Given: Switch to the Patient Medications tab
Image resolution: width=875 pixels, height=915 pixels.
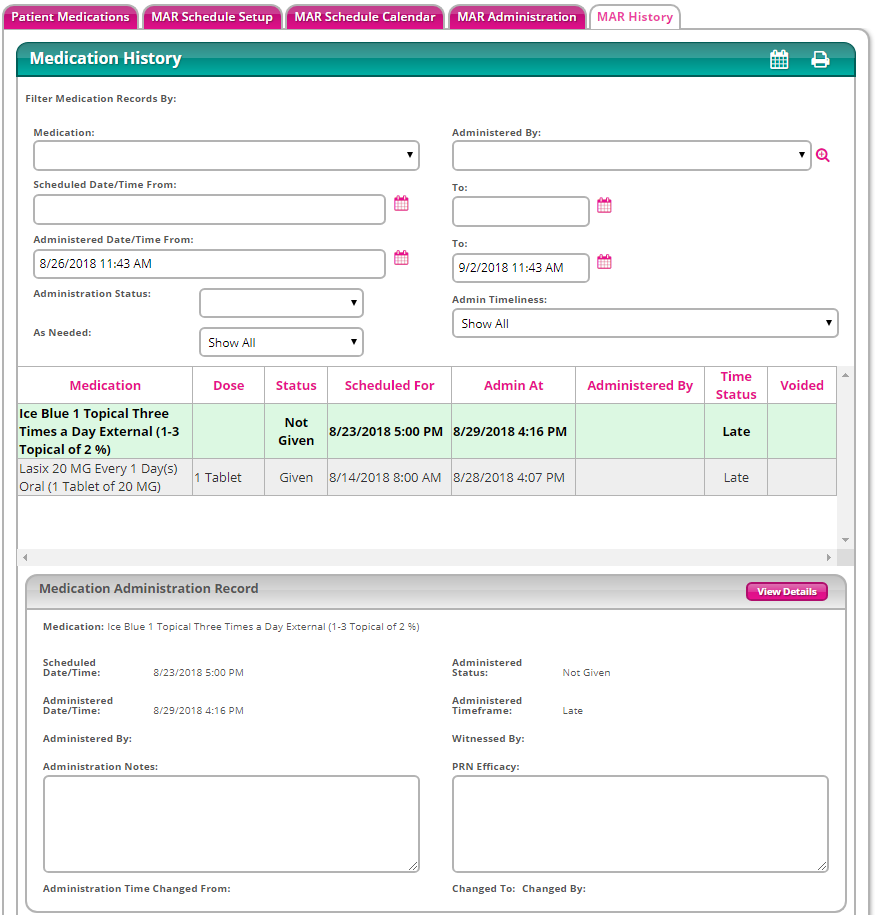Looking at the screenshot, I should [71, 17].
